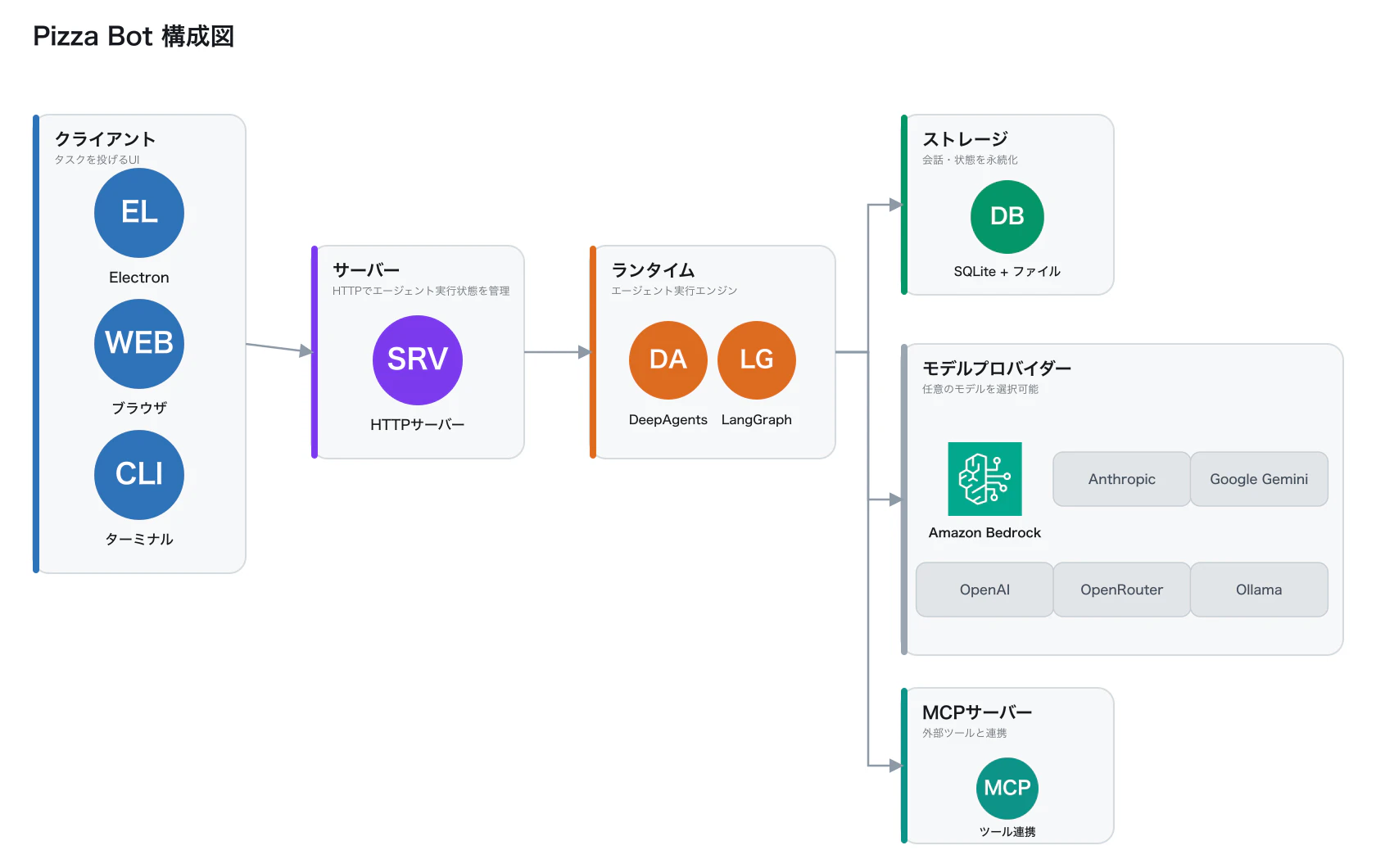Click the ストレージ group heading
Screen dimensions: 1376x868
tap(965, 139)
